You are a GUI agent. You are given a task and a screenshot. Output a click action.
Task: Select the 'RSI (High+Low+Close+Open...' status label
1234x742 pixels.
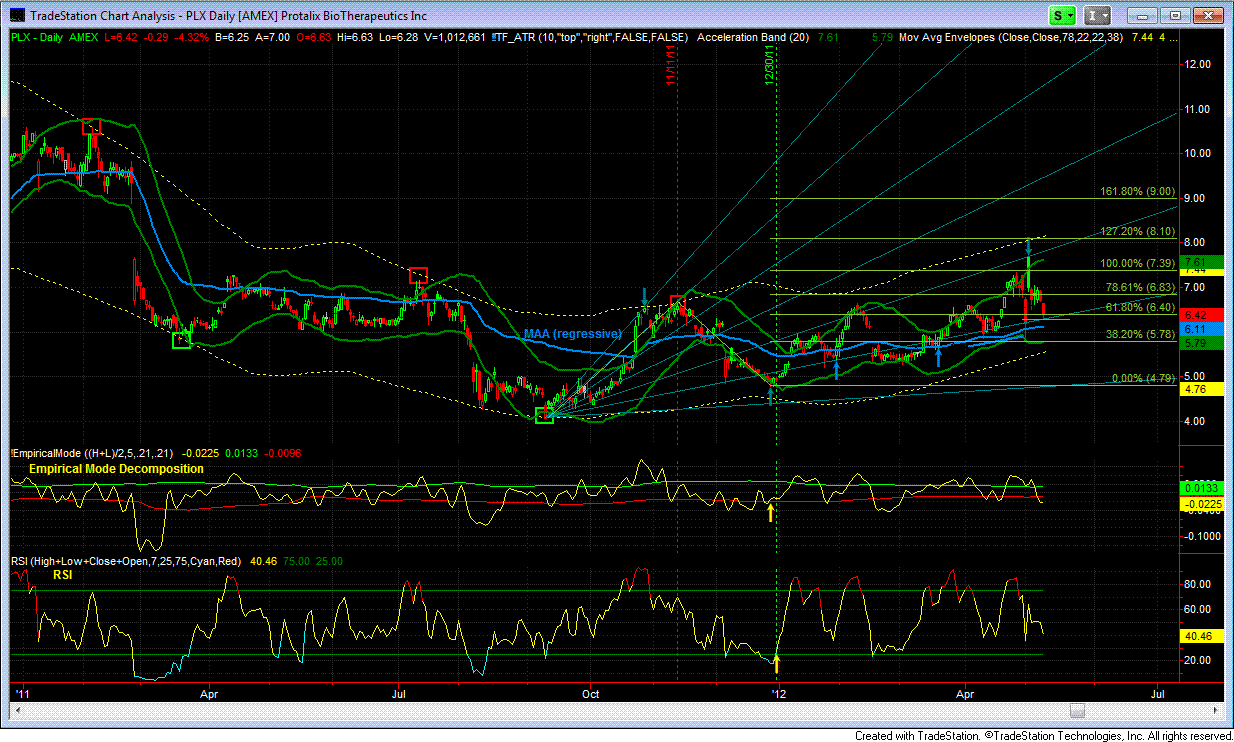tap(126, 562)
